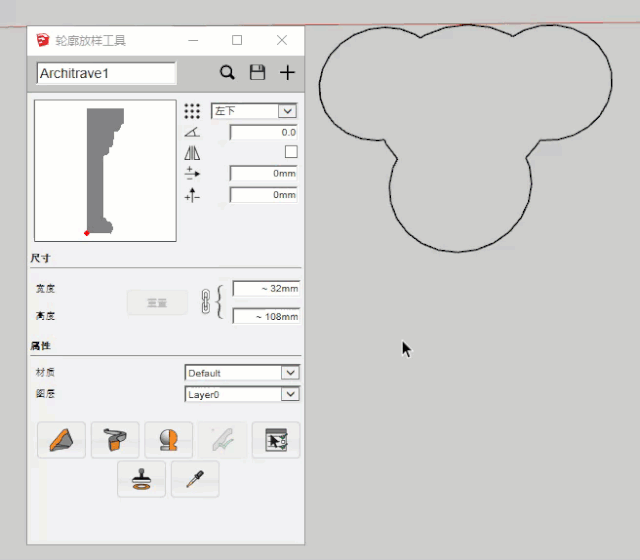Click the plus icon to add profile
This screenshot has height=560, width=640.
pyautogui.click(x=287, y=72)
